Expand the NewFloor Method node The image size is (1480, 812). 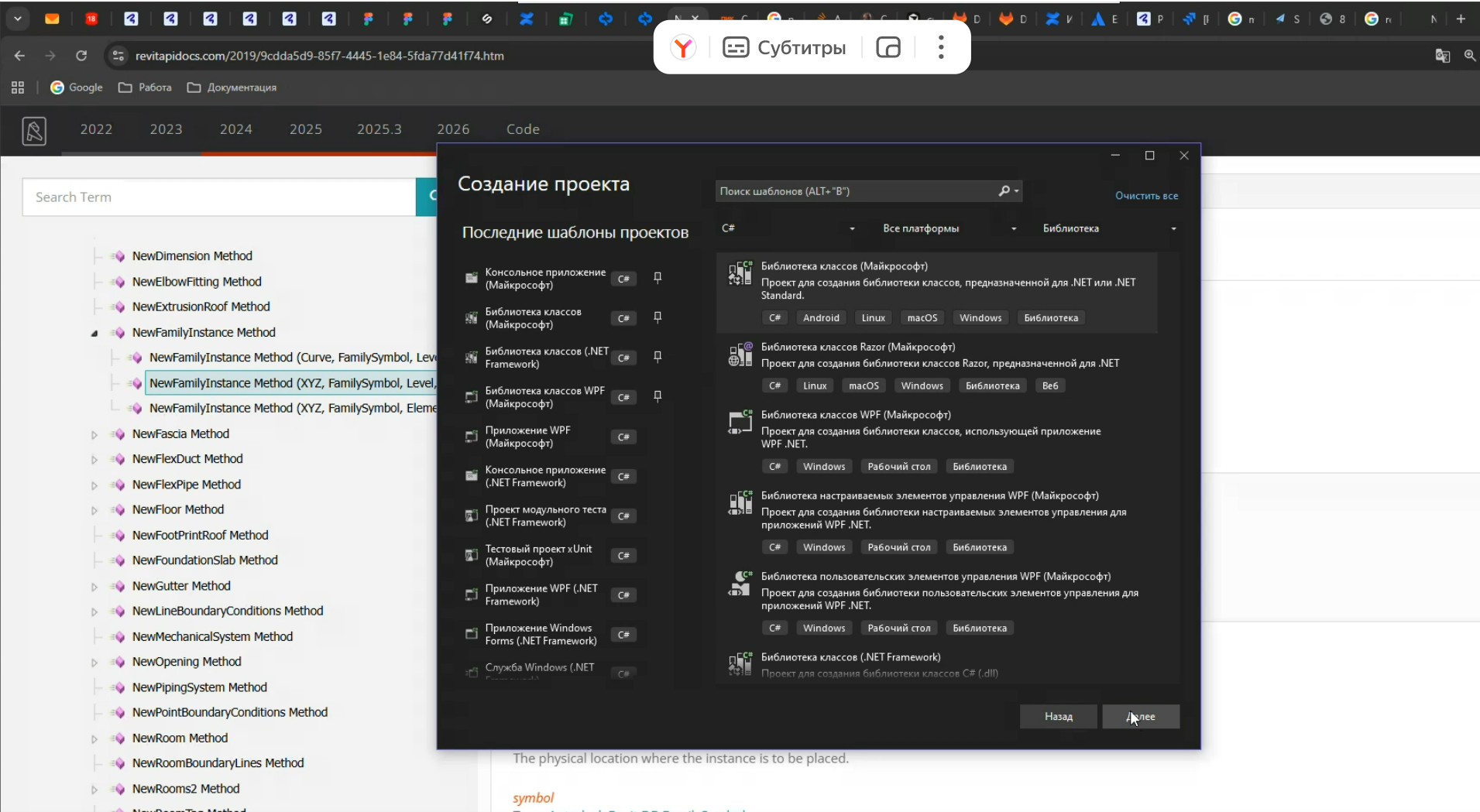click(x=94, y=511)
